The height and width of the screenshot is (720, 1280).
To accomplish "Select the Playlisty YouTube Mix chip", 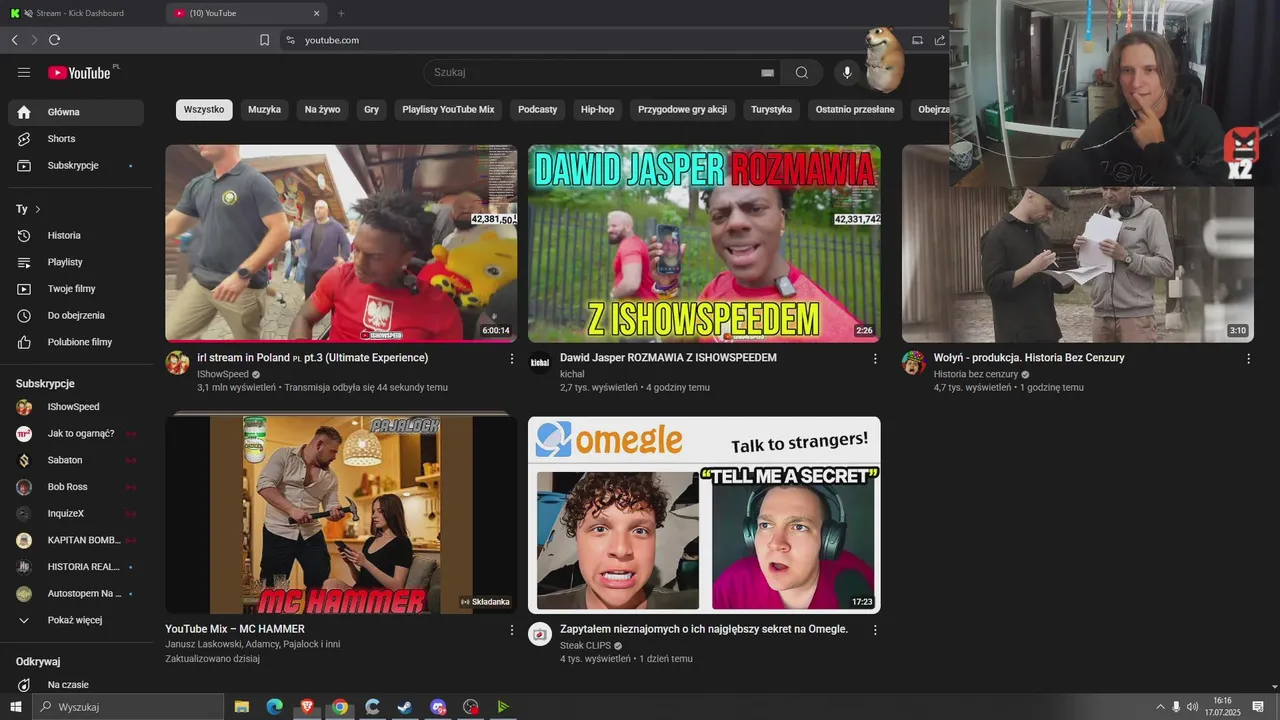I will [448, 110].
